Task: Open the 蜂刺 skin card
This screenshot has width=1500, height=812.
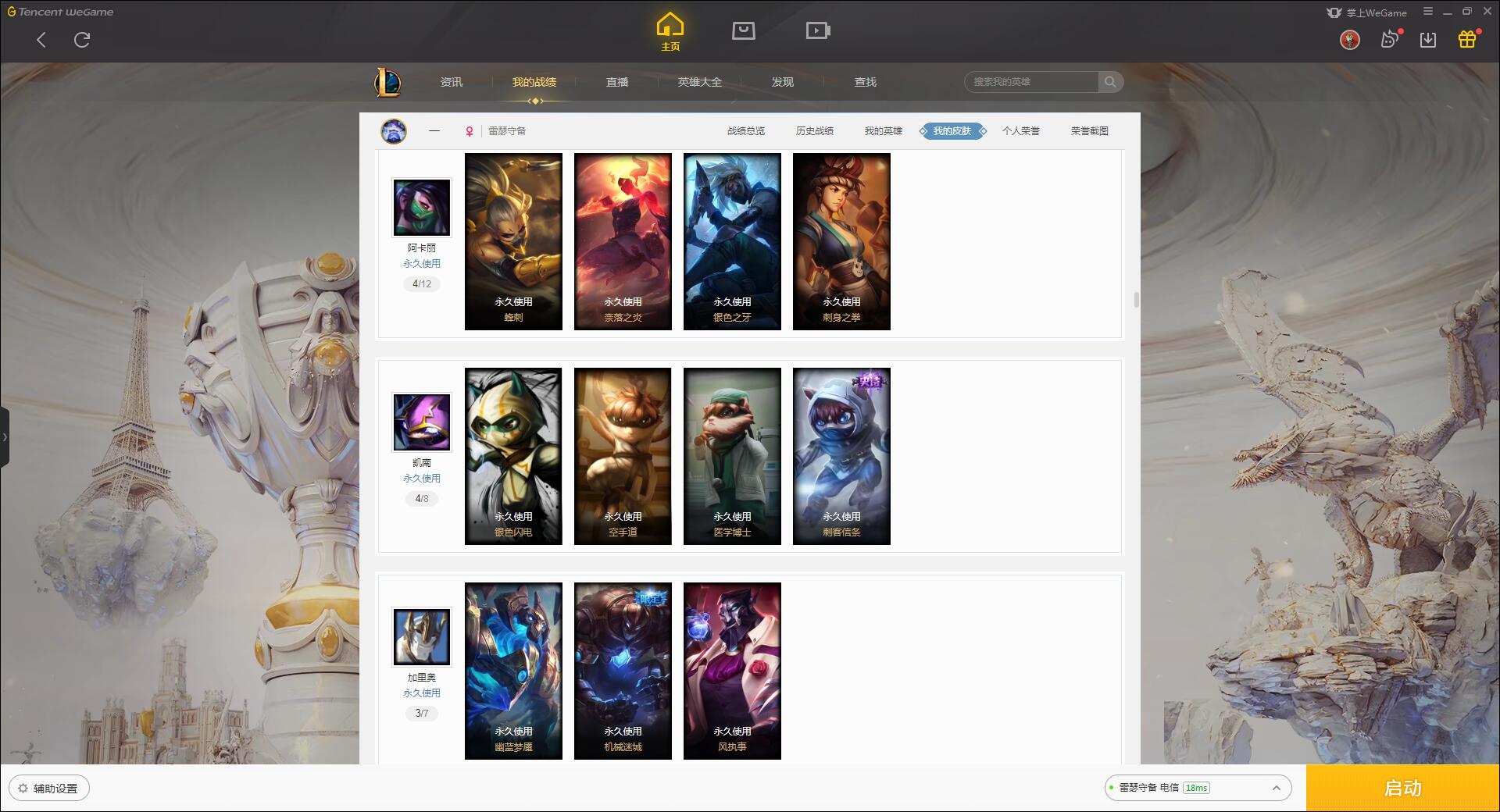Action: click(513, 241)
